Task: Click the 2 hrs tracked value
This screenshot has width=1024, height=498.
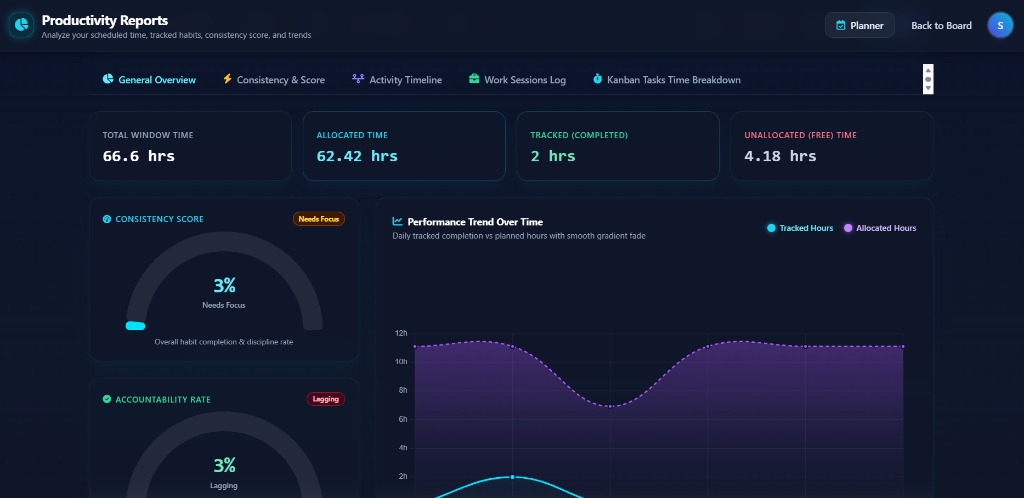Action: (552, 156)
